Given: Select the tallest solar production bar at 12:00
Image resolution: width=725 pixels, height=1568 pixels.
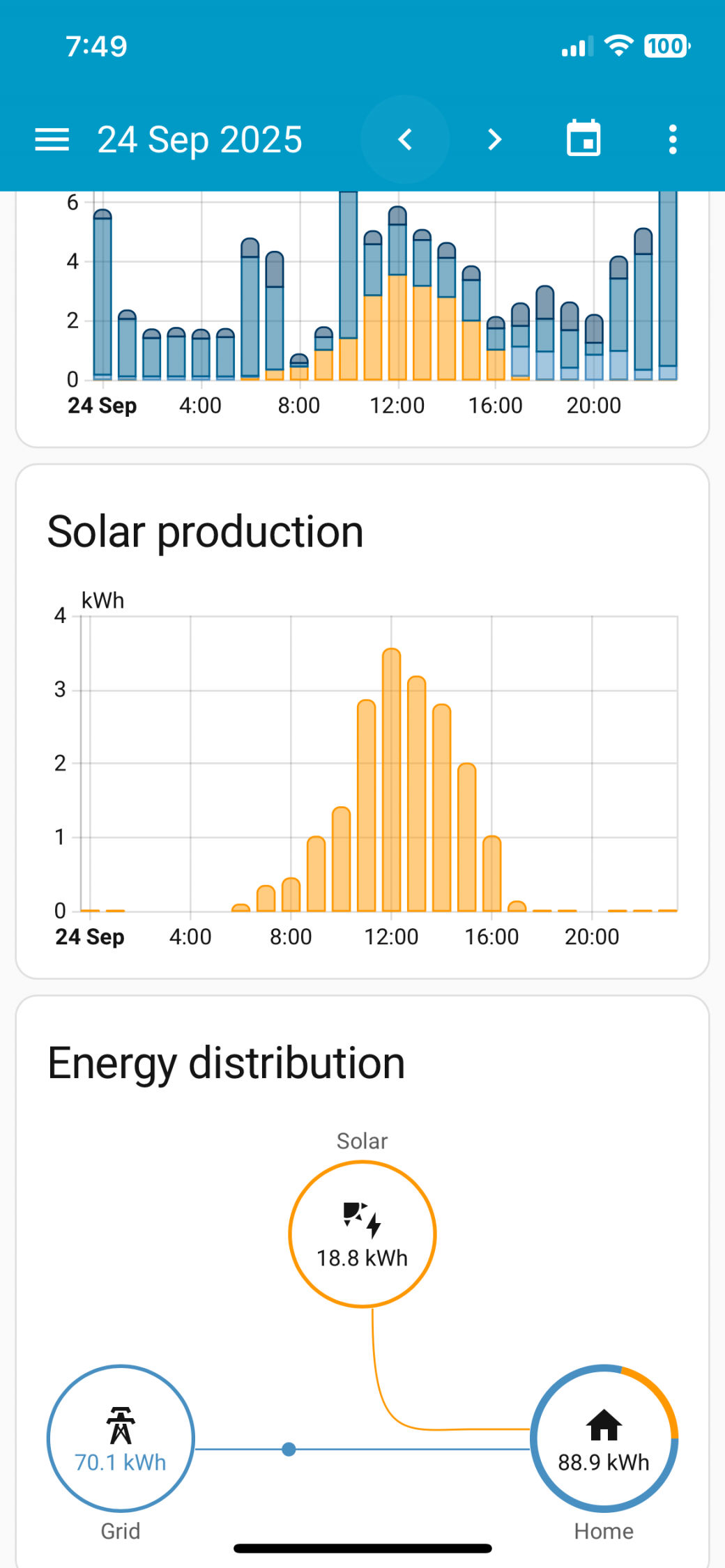Looking at the screenshot, I should [392, 781].
